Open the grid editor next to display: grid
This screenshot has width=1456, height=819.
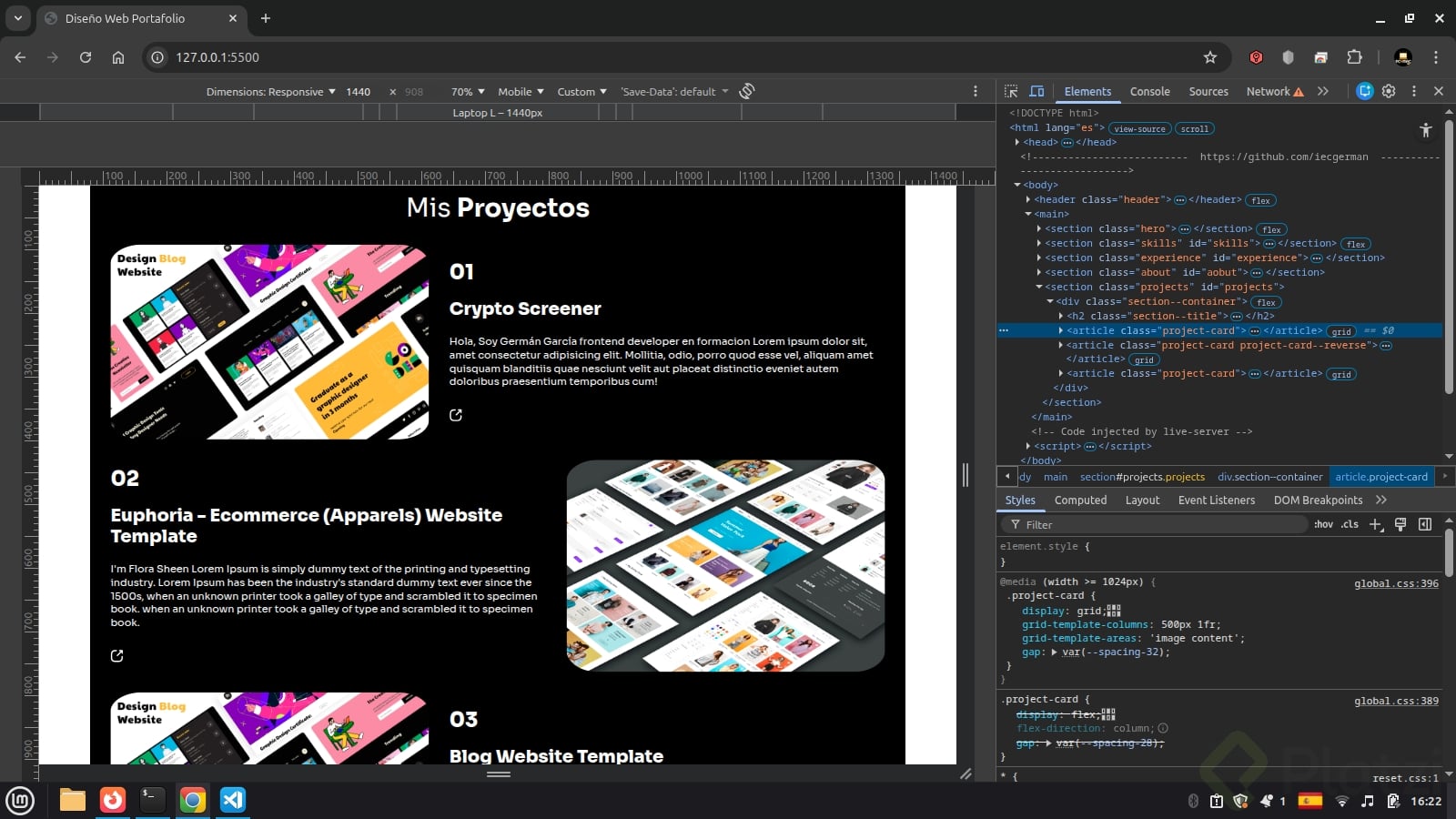tap(1114, 611)
